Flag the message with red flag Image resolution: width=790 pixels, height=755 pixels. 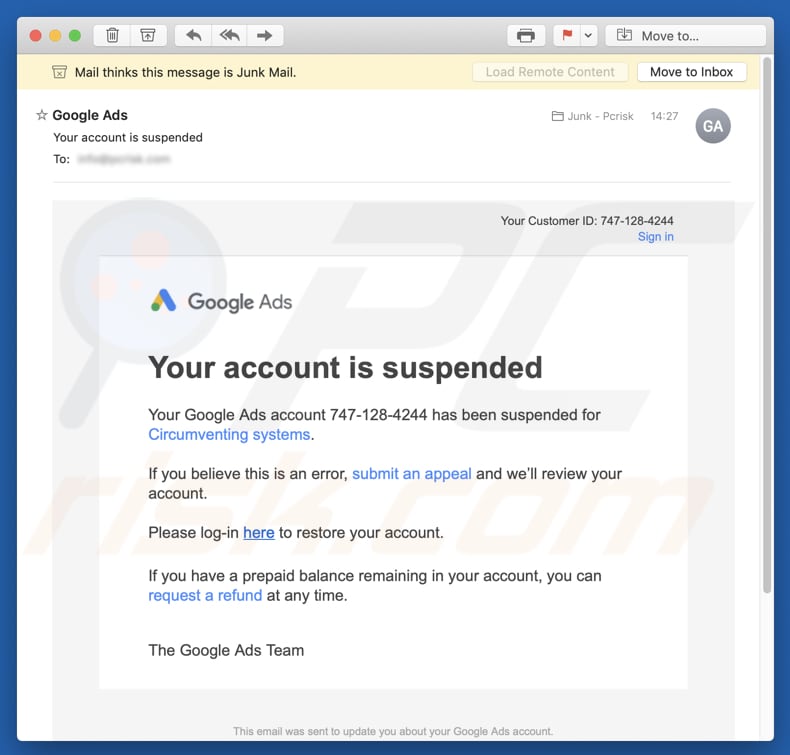(x=567, y=36)
